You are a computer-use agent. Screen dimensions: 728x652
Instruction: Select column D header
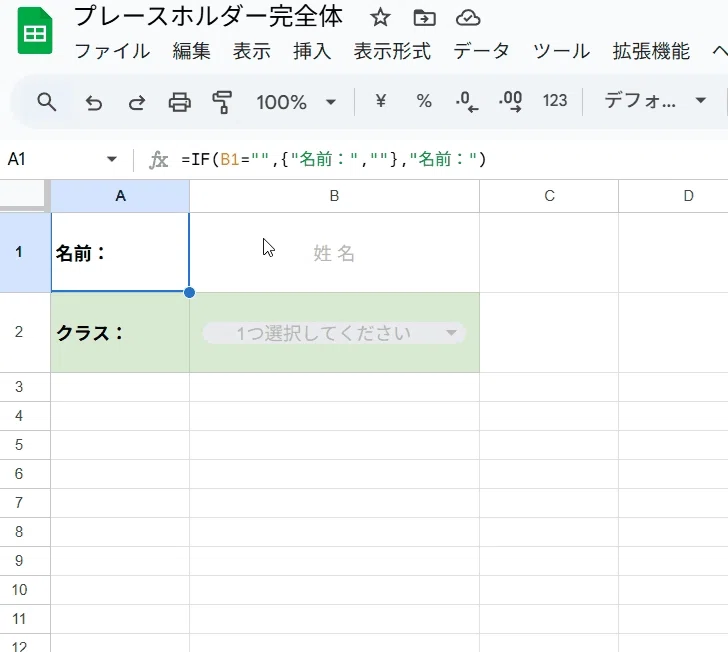point(674,196)
